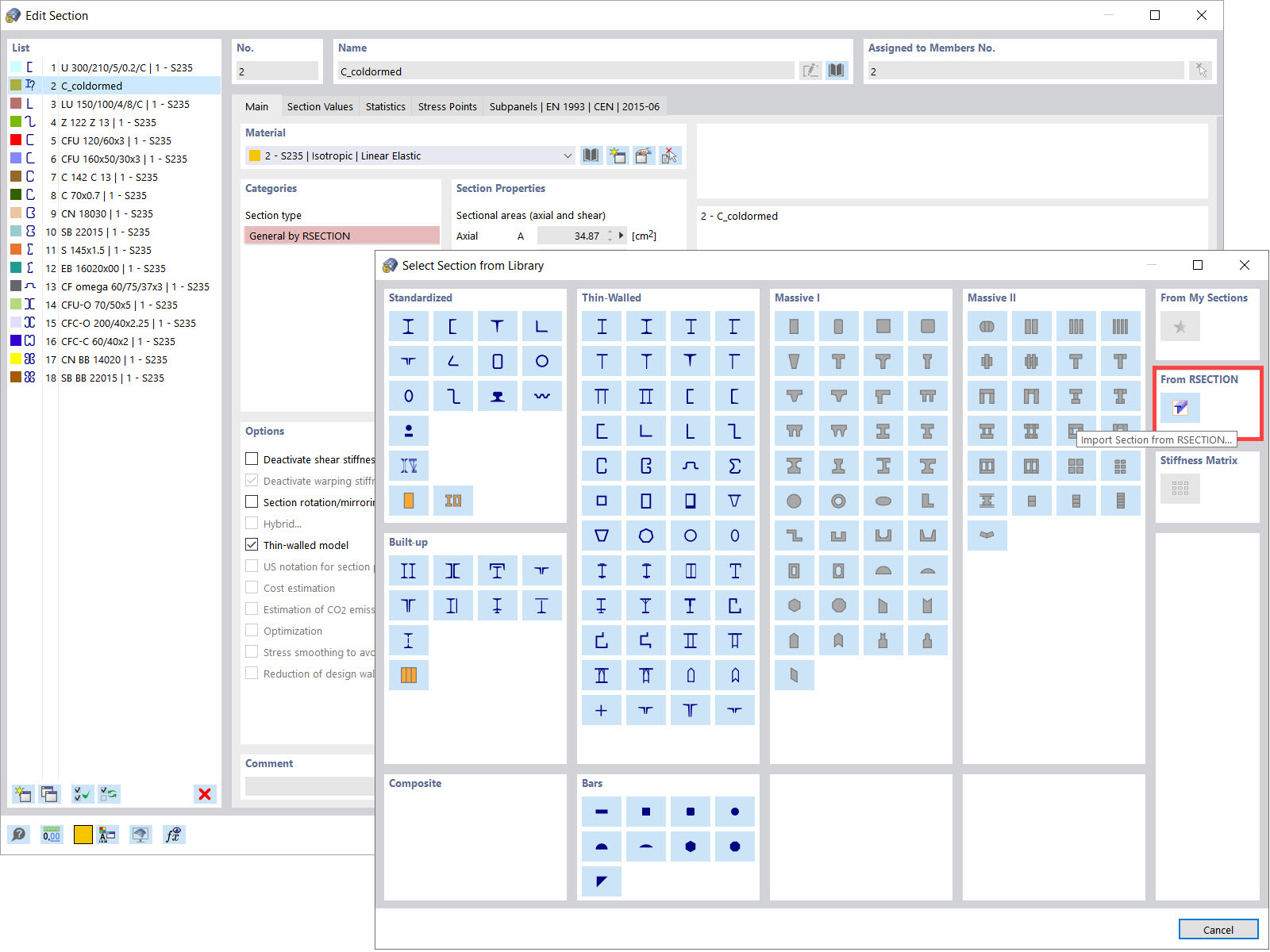
Task: Open units and decimal places settings icon
Action: click(x=51, y=835)
